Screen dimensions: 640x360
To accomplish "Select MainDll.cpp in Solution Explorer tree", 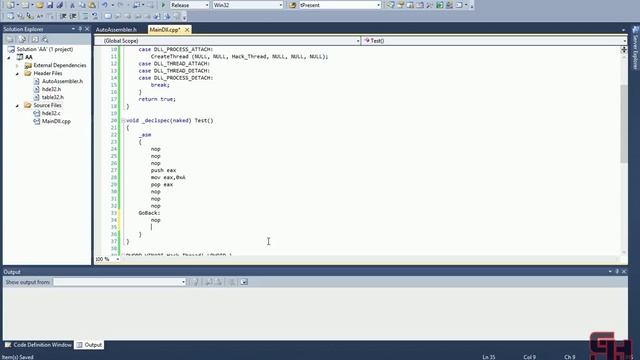I will tap(52, 121).
